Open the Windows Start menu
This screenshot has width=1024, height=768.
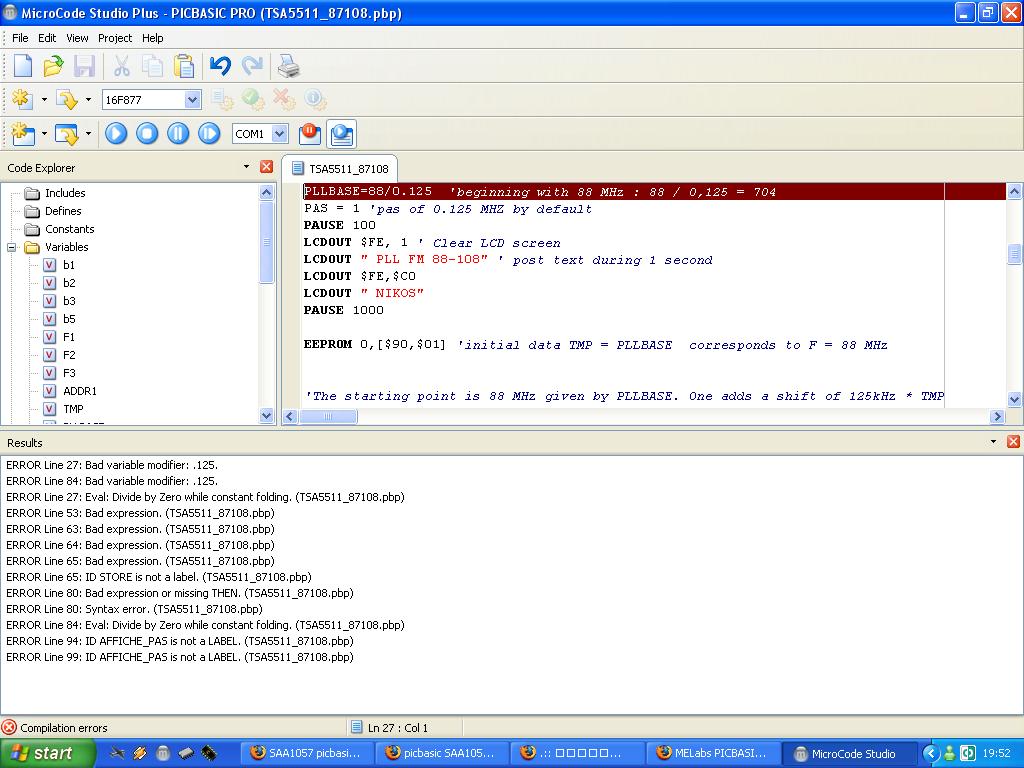[x=47, y=753]
